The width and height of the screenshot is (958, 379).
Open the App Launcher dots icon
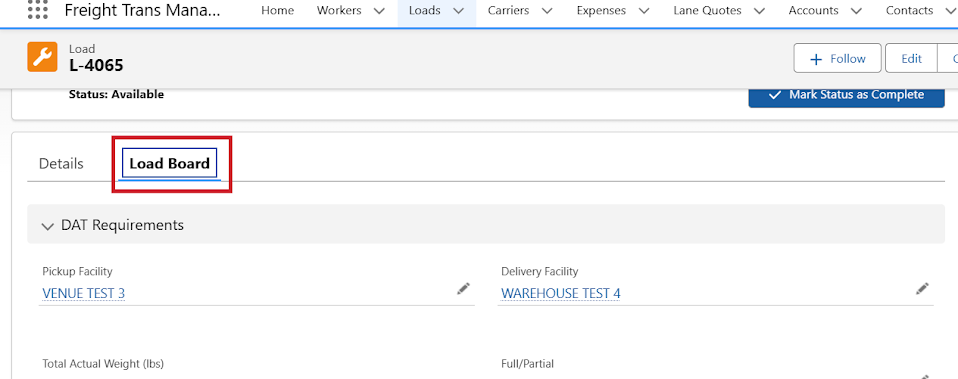tap(38, 10)
